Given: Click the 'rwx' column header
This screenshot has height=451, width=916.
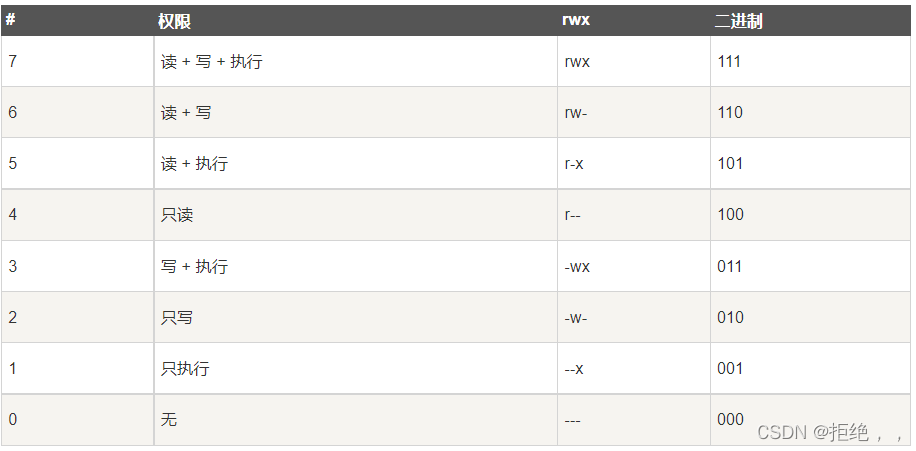Looking at the screenshot, I should click(575, 21).
